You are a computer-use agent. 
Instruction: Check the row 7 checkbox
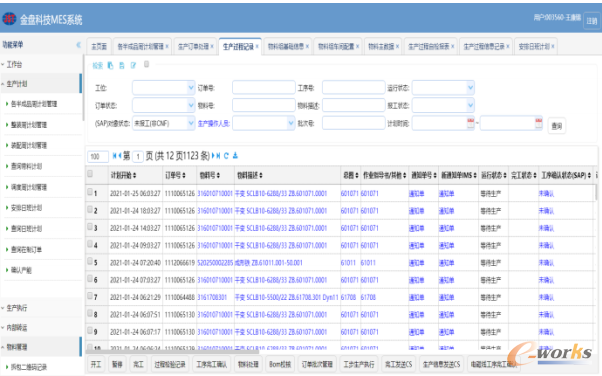coord(90,295)
